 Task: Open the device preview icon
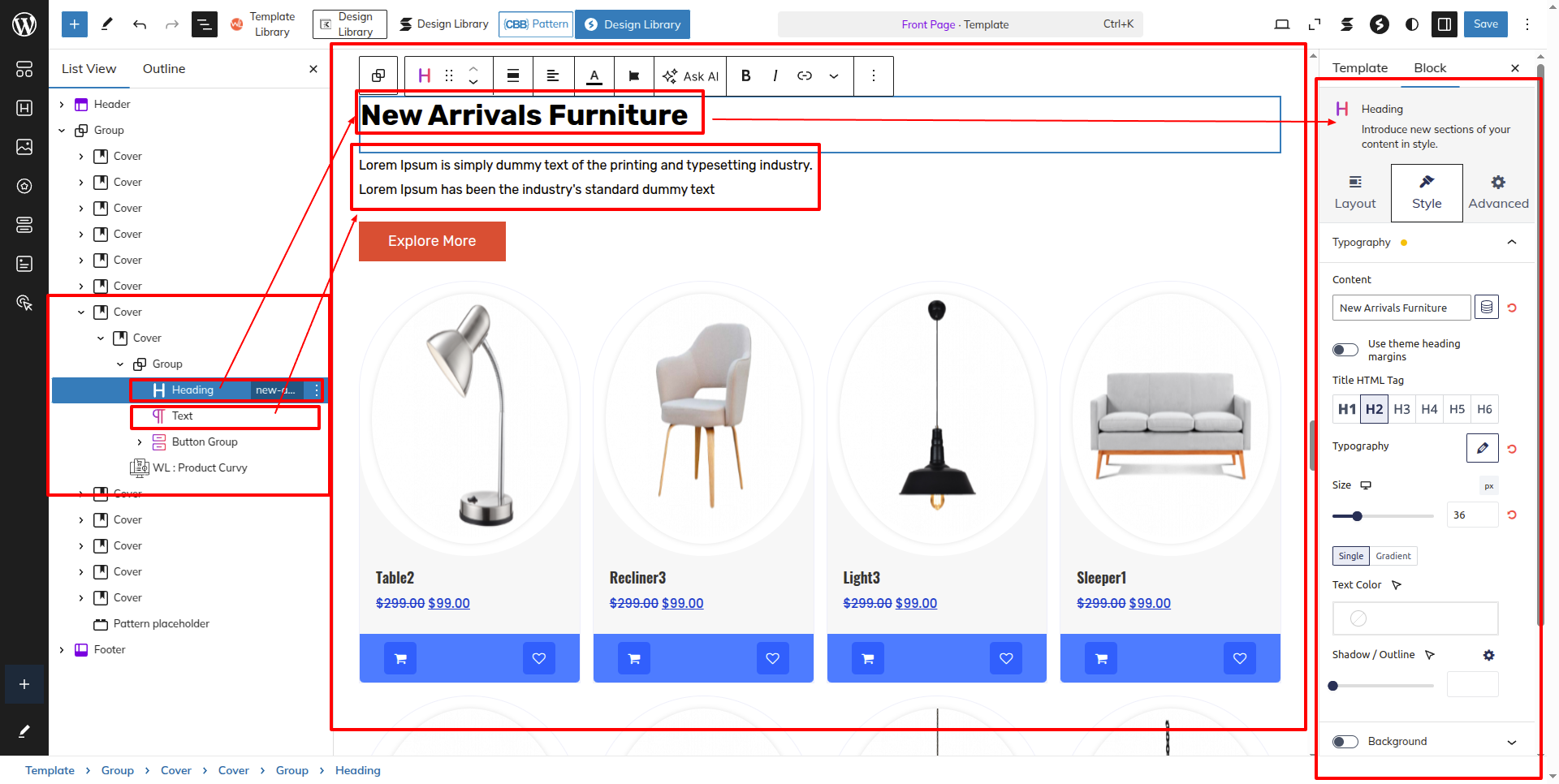click(1282, 24)
